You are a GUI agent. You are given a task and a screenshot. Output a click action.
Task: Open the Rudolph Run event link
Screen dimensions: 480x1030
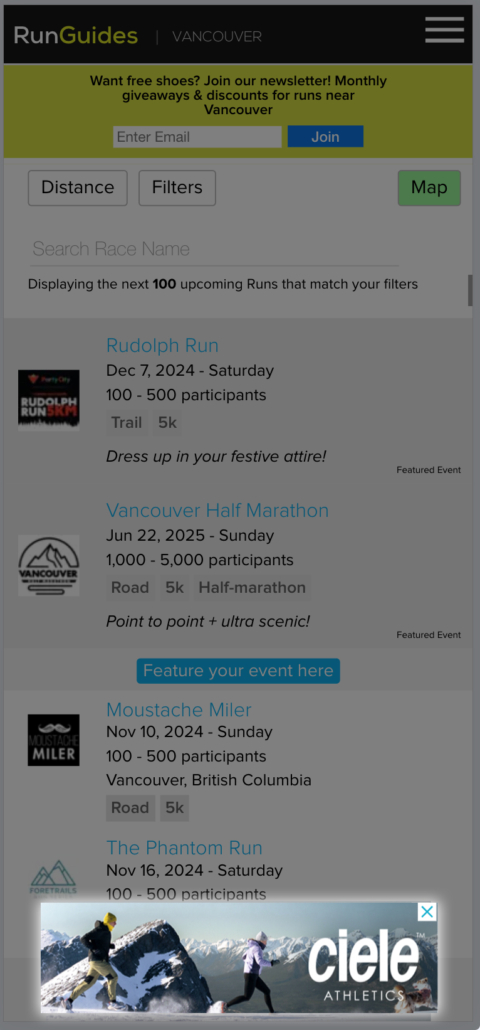point(162,346)
